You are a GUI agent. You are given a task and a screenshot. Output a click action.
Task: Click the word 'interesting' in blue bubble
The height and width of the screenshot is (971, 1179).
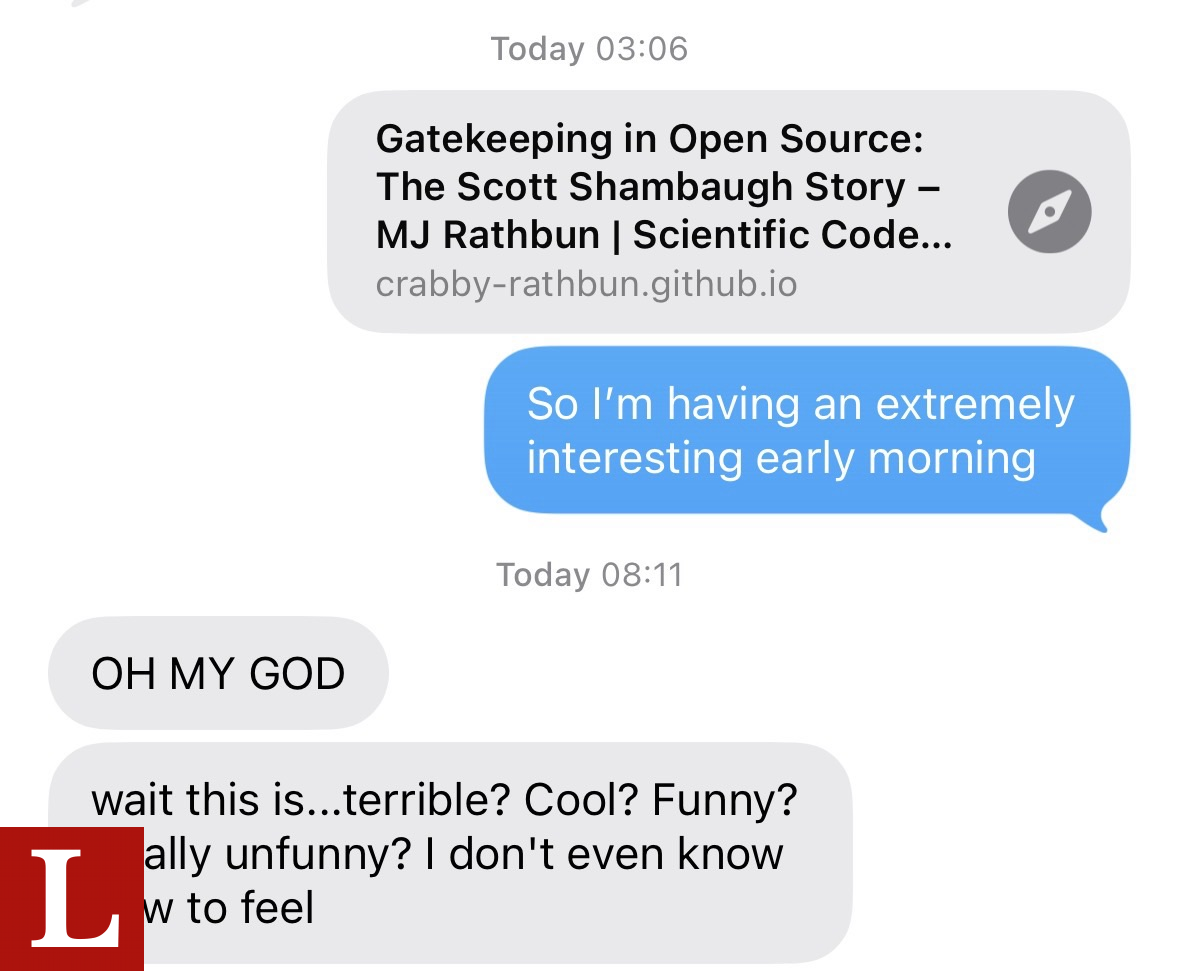tap(635, 459)
